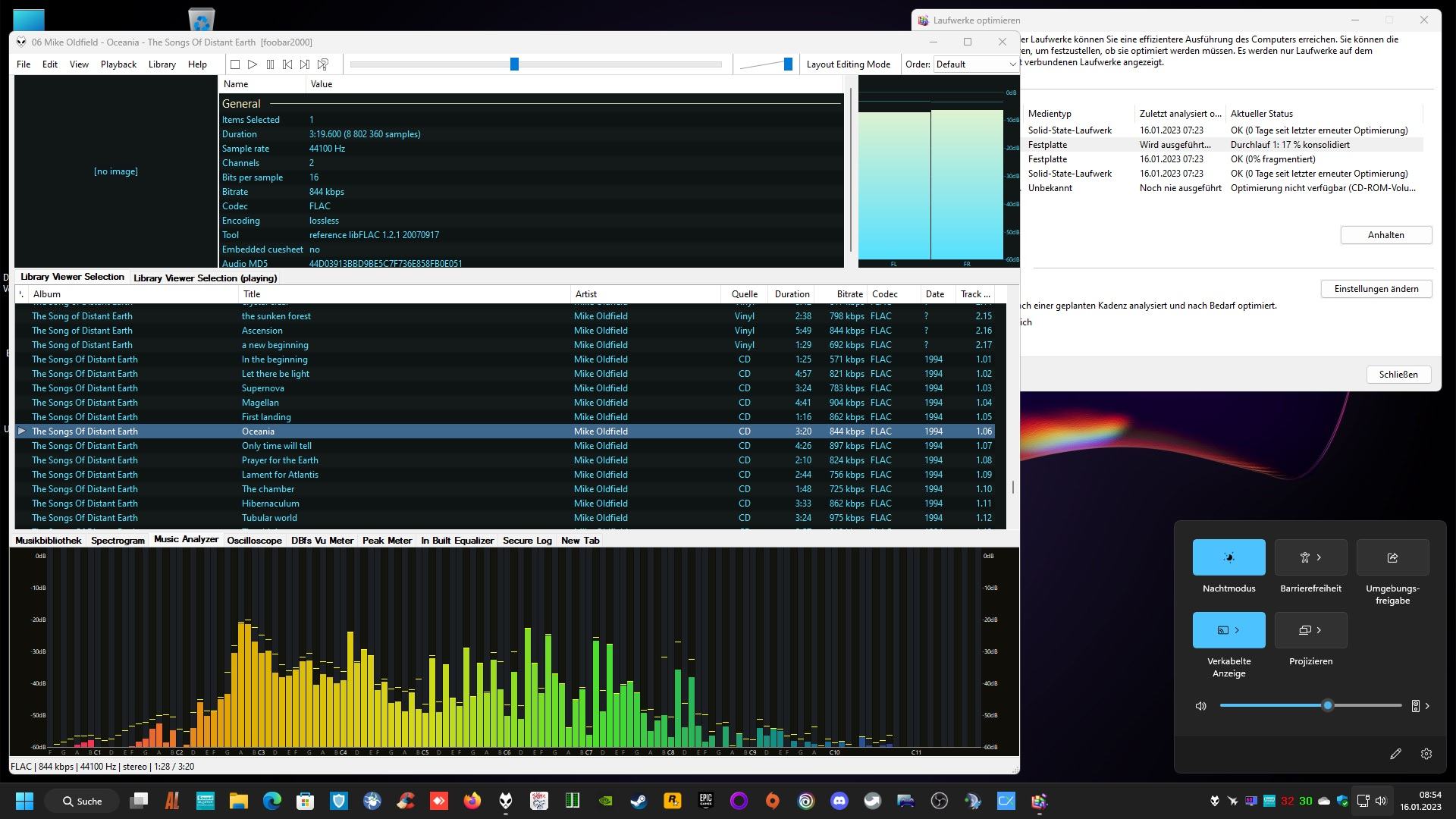This screenshot has height=819, width=1456.
Task: Toggle Nachtmodus in quick settings
Action: click(1228, 557)
